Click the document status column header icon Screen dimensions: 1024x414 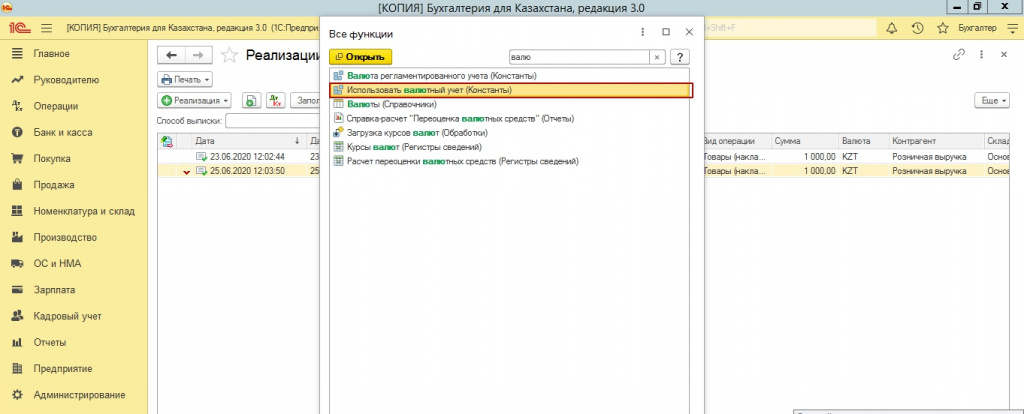[167, 140]
